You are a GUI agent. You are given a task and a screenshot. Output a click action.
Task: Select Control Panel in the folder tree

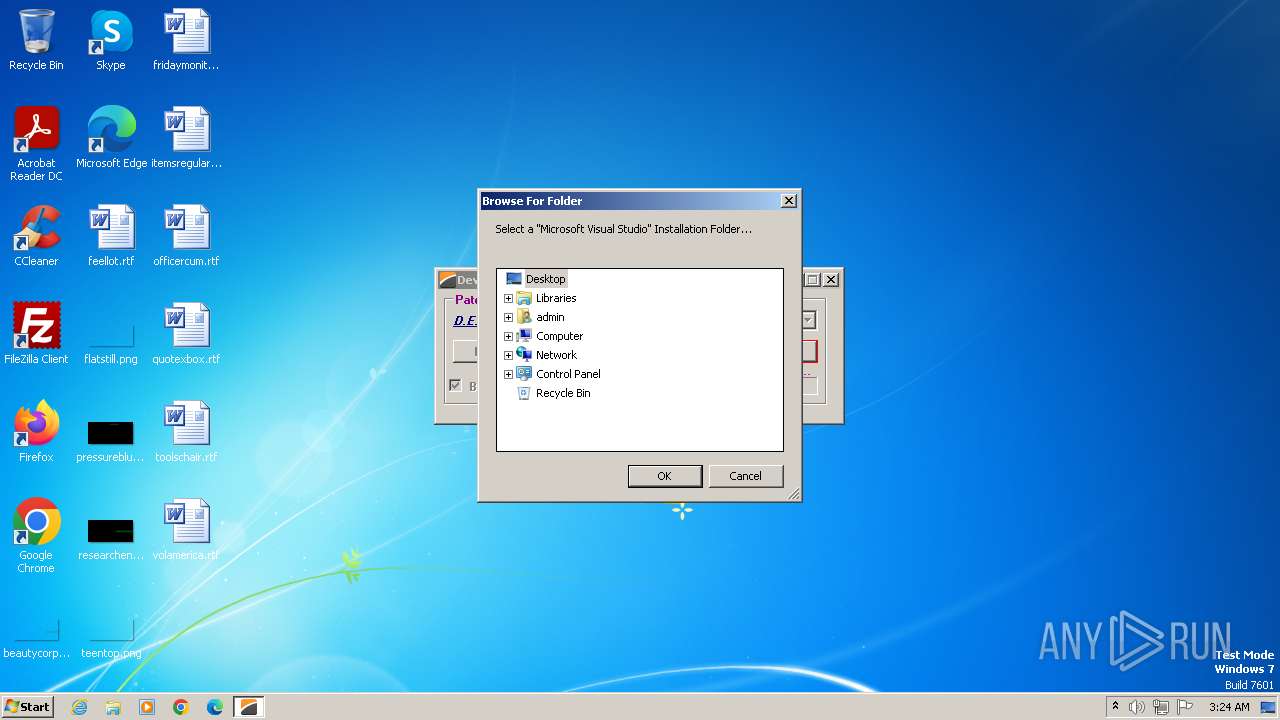pyautogui.click(x=568, y=374)
